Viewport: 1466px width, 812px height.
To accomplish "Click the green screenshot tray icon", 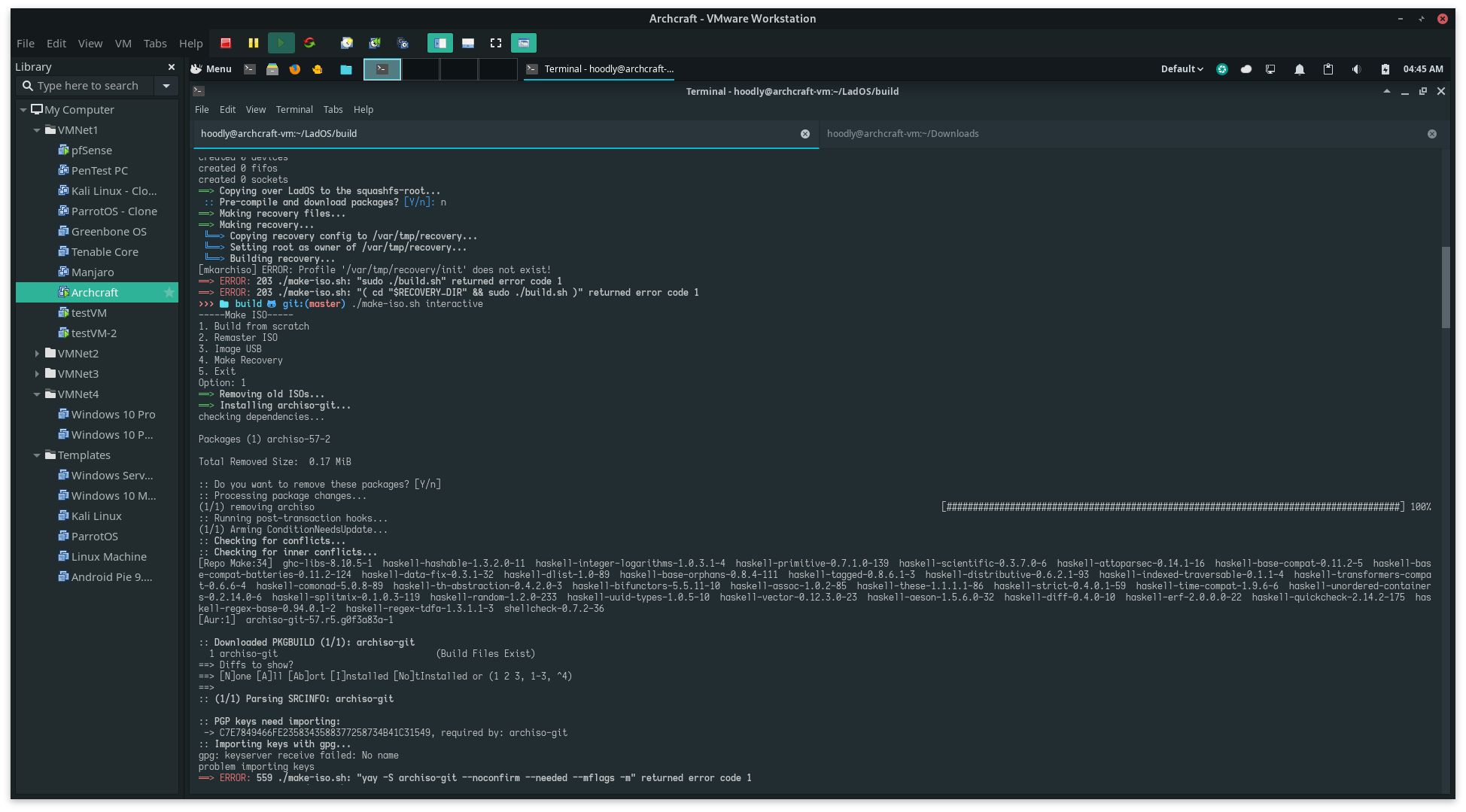I will tap(1222, 68).
